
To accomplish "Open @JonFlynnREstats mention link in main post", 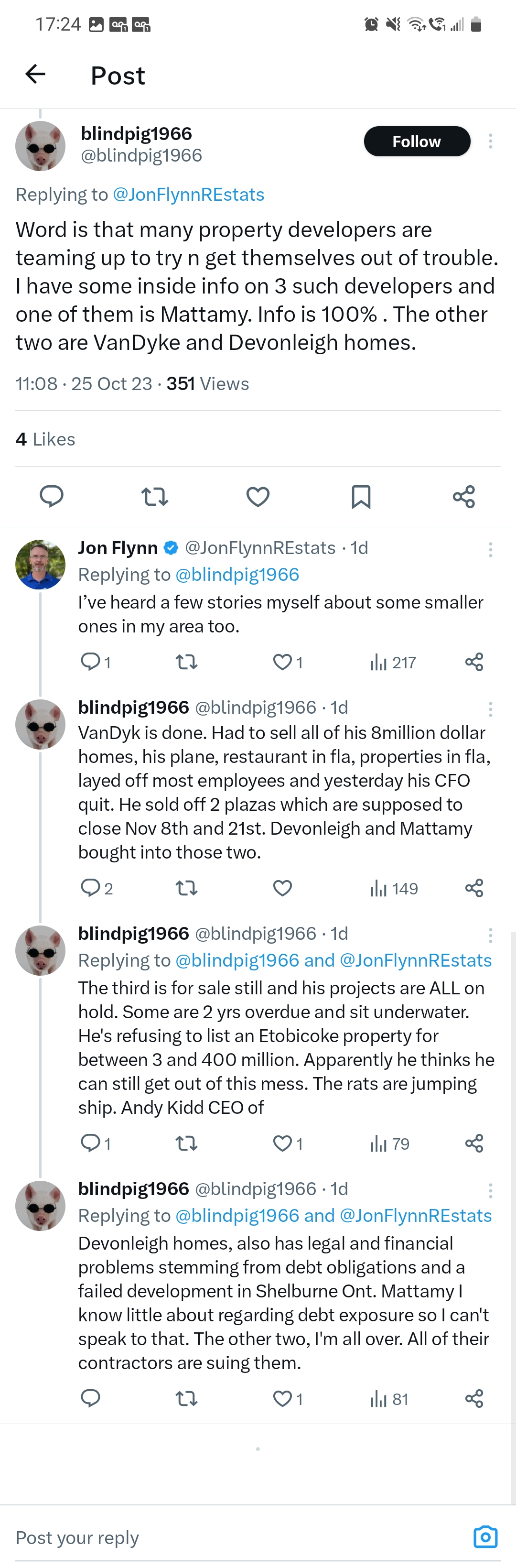I will [189, 195].
